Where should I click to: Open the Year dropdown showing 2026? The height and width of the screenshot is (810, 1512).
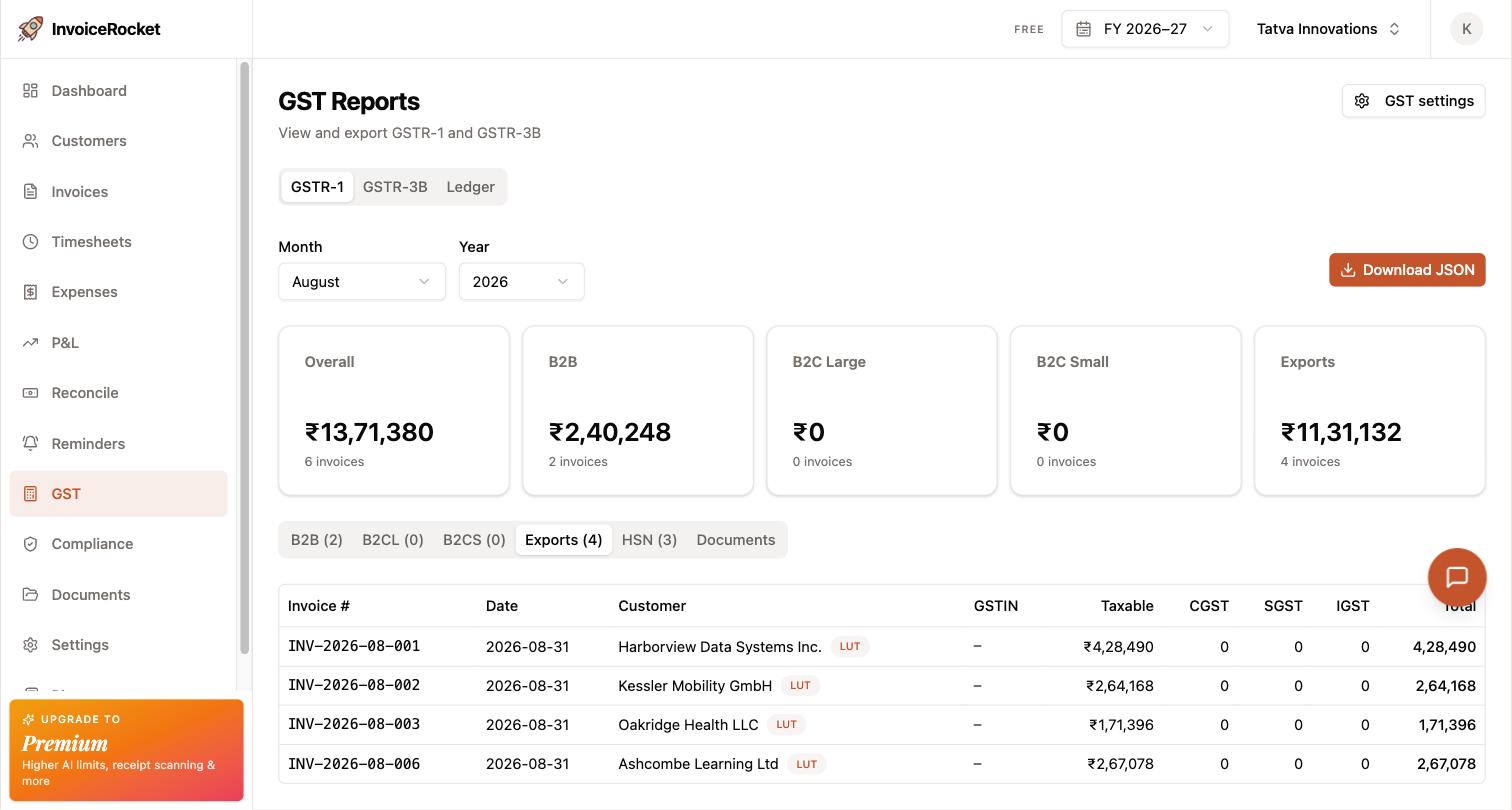[522, 282]
